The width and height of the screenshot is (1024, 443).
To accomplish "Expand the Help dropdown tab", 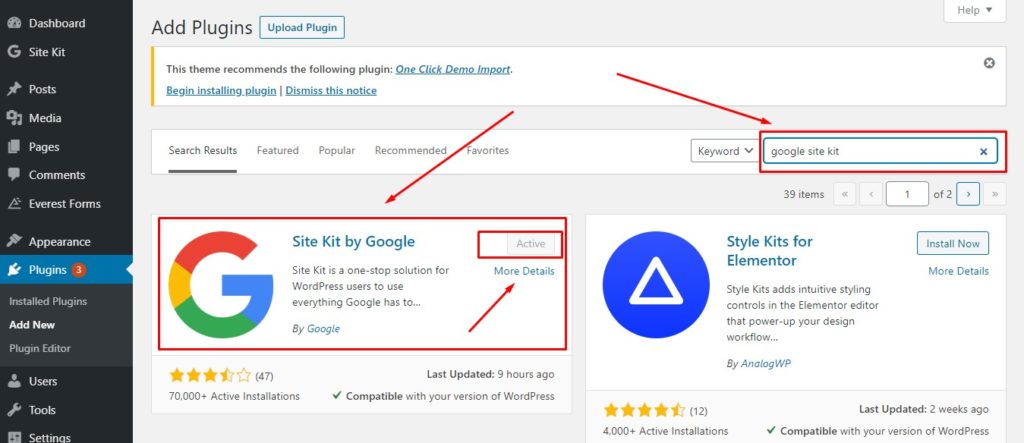I will [x=974, y=10].
